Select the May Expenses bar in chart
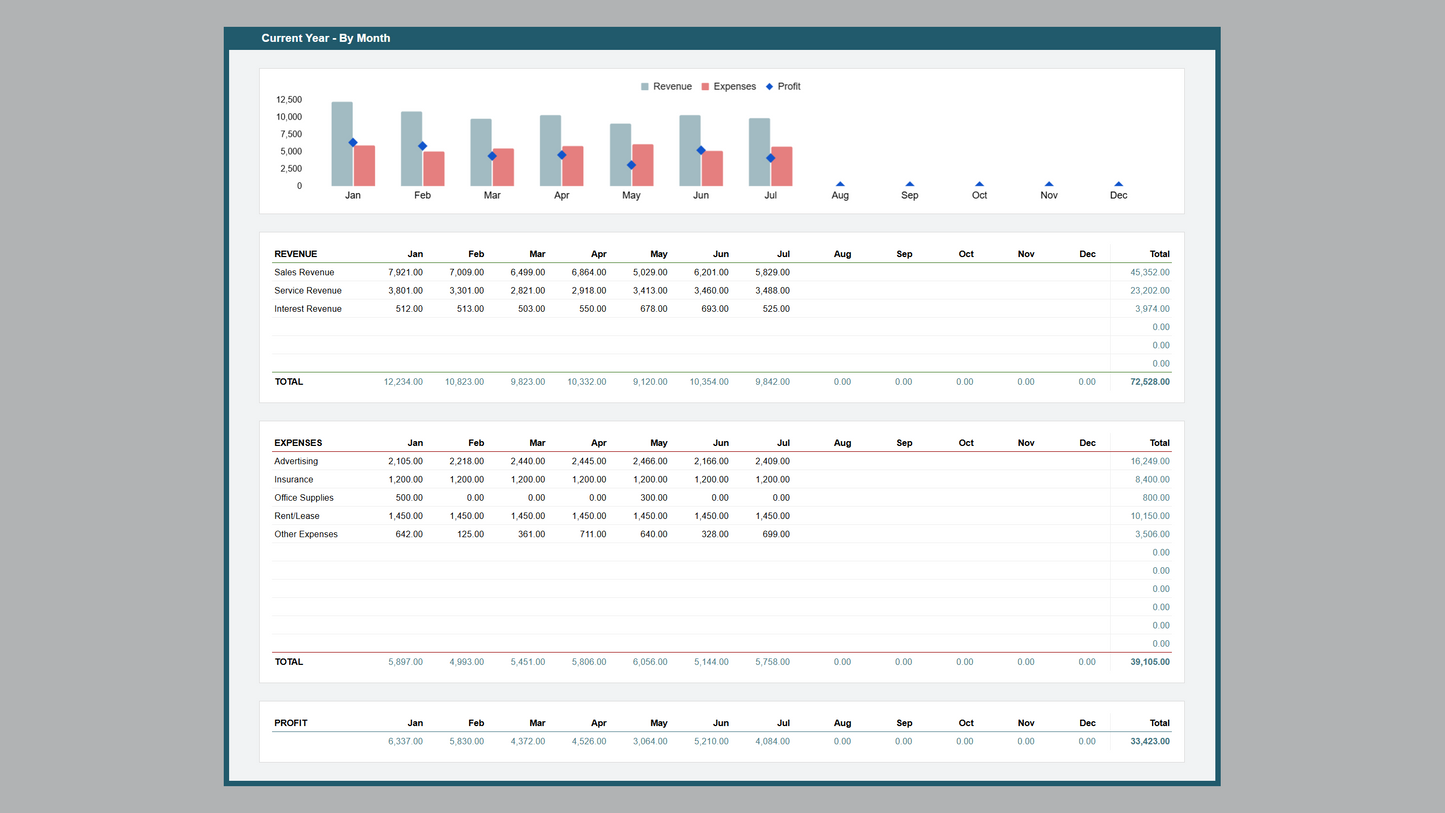 point(642,165)
